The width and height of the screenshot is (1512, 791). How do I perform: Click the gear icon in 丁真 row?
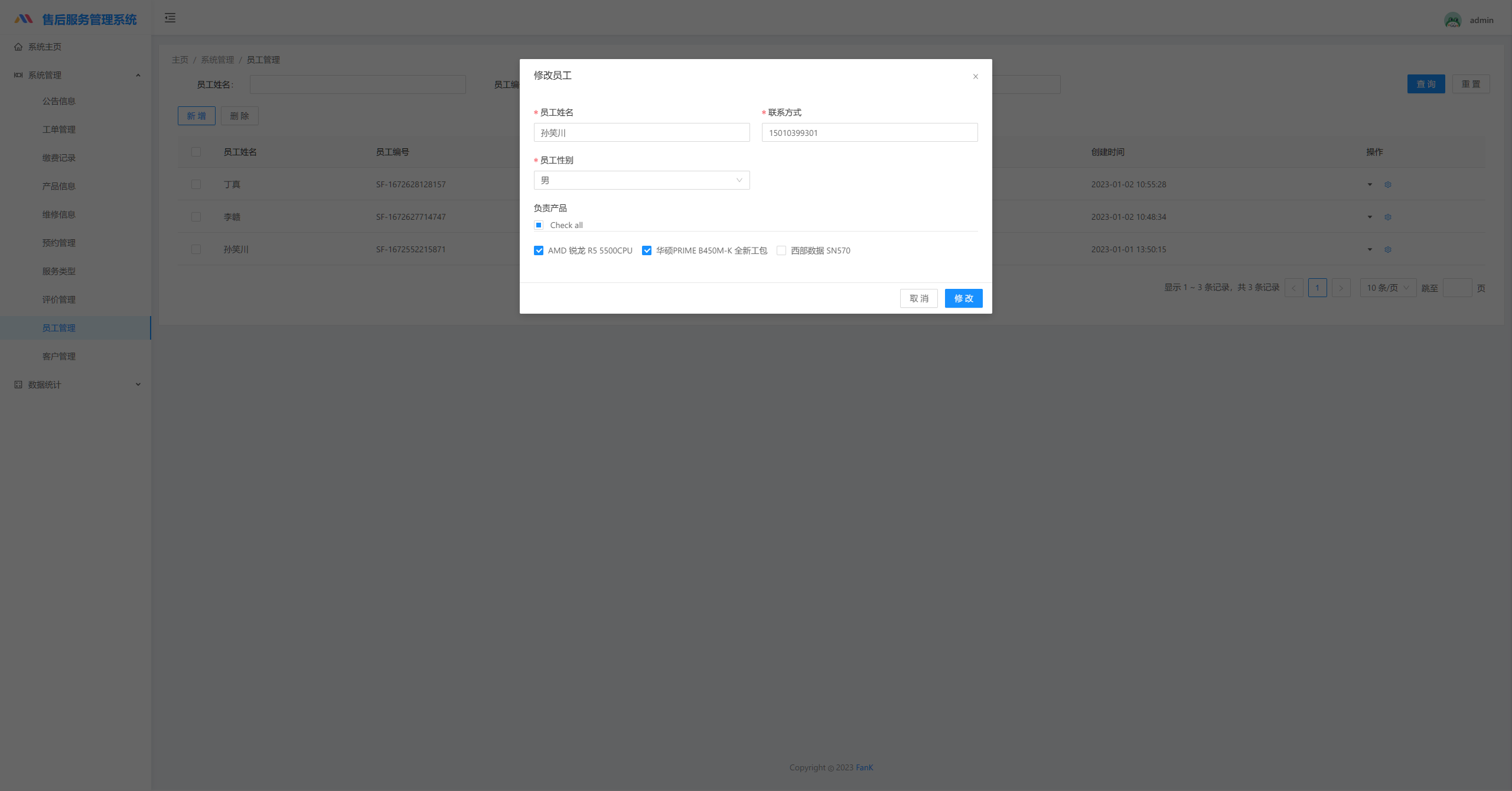[x=1388, y=184]
